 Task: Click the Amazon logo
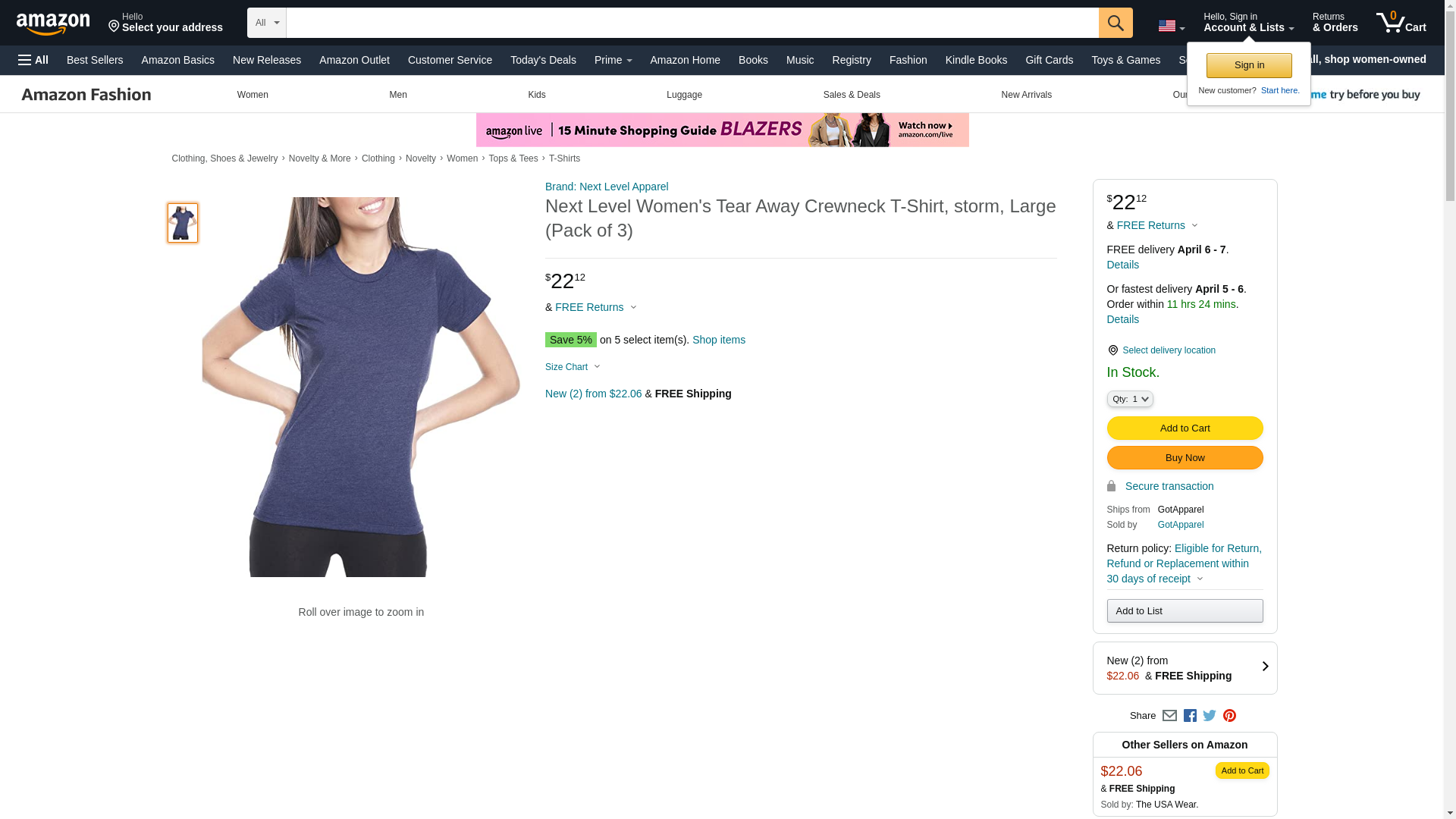pos(53,24)
